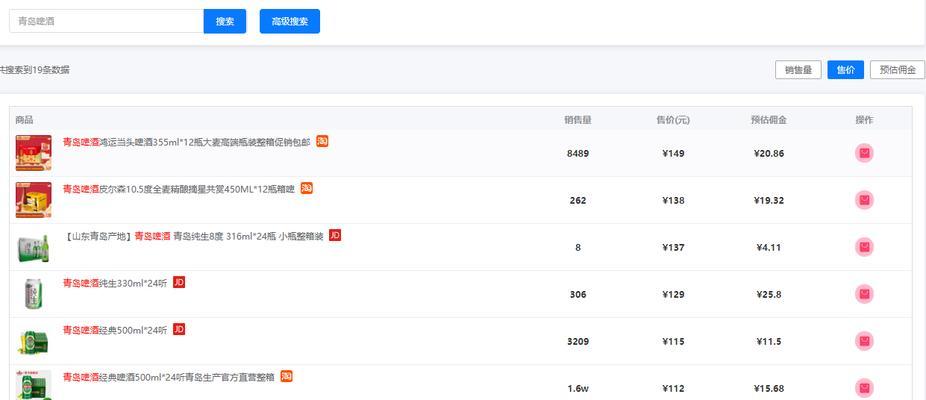Click commission value ¥19.32
The image size is (926, 400).
point(769,201)
